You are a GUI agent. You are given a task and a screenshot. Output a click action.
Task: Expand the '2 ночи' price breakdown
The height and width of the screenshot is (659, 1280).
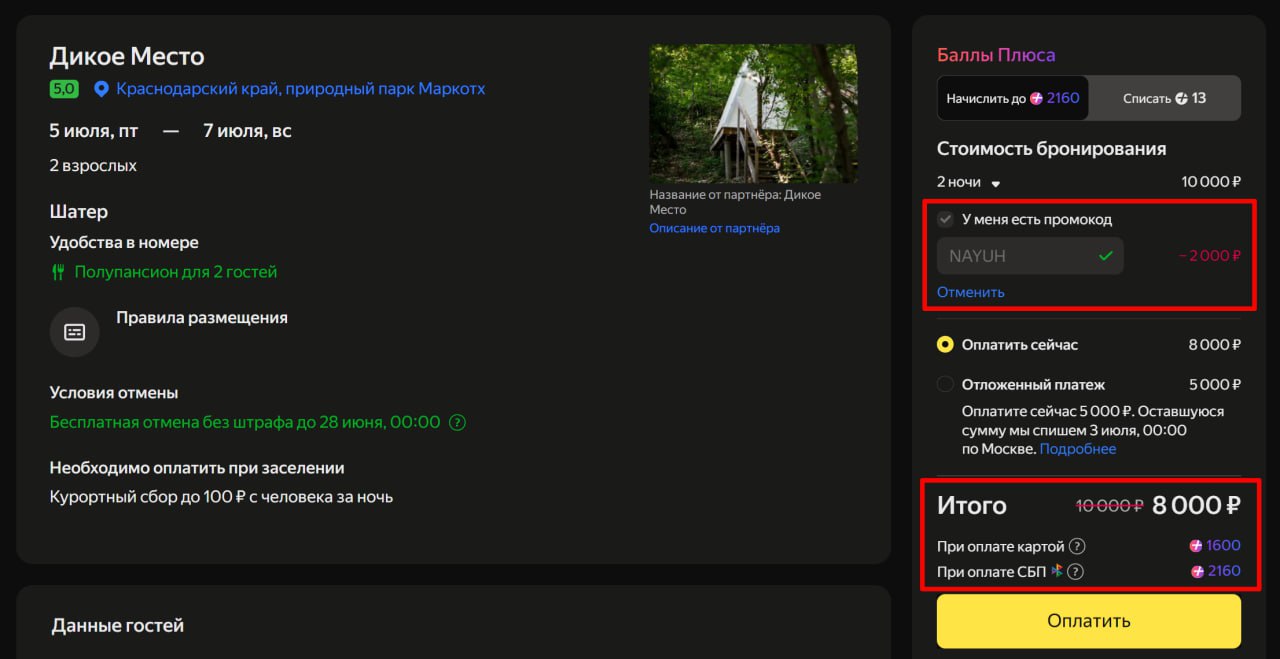[968, 182]
